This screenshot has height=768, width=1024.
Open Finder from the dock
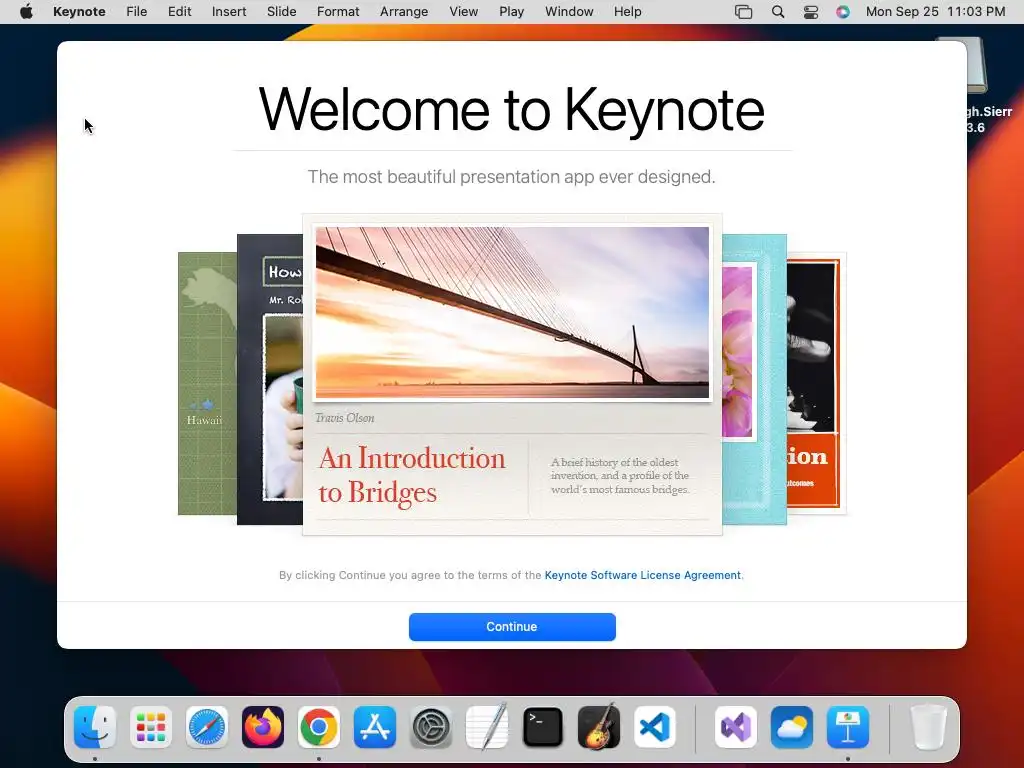click(x=95, y=727)
